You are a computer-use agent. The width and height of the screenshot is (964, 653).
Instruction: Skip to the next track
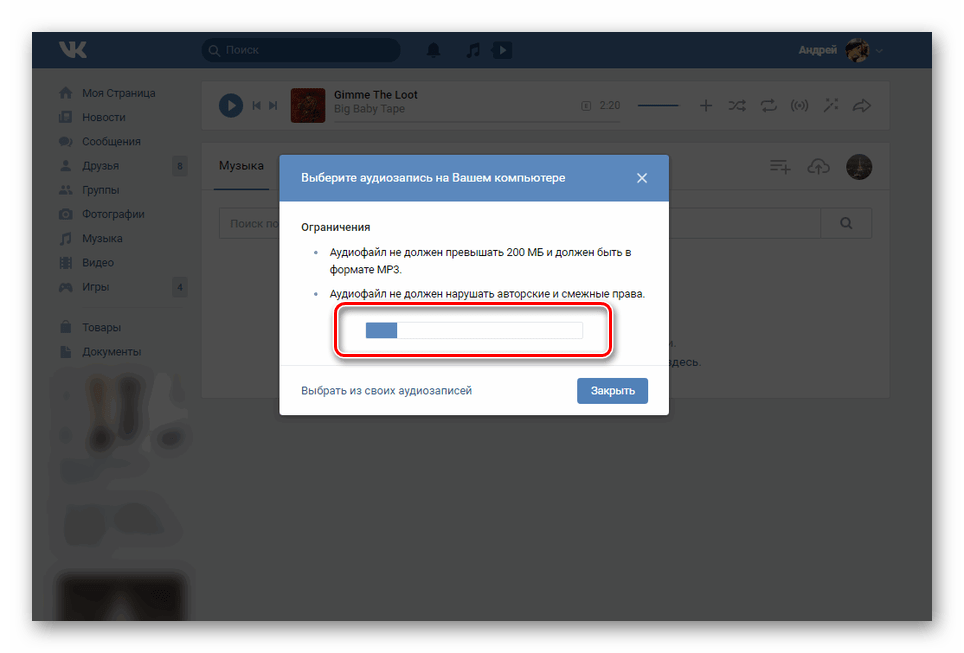click(273, 106)
